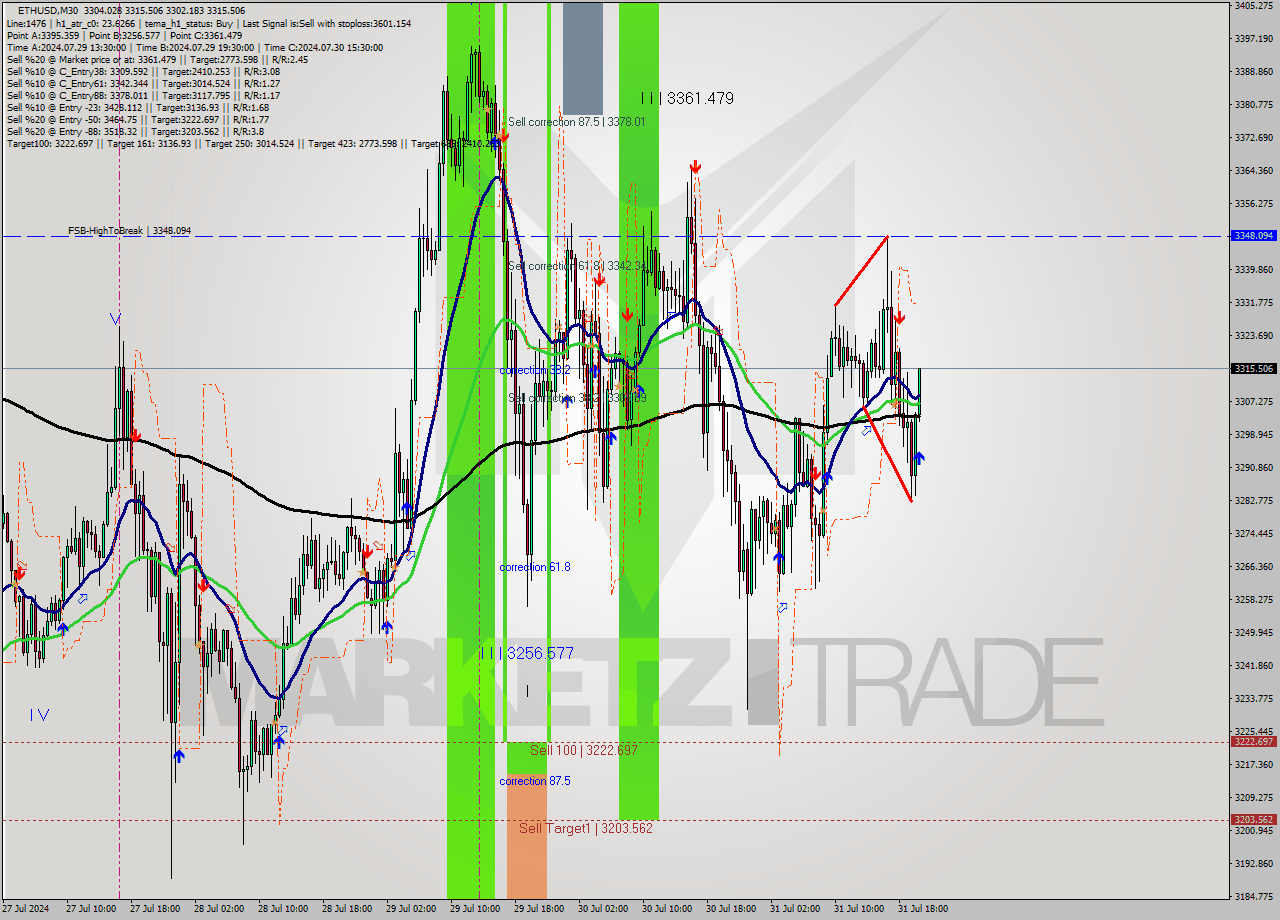Screen dimensions: 1280x920
Task: Click the Line:1476 h1_atr_c0 info line
Action: (208, 23)
